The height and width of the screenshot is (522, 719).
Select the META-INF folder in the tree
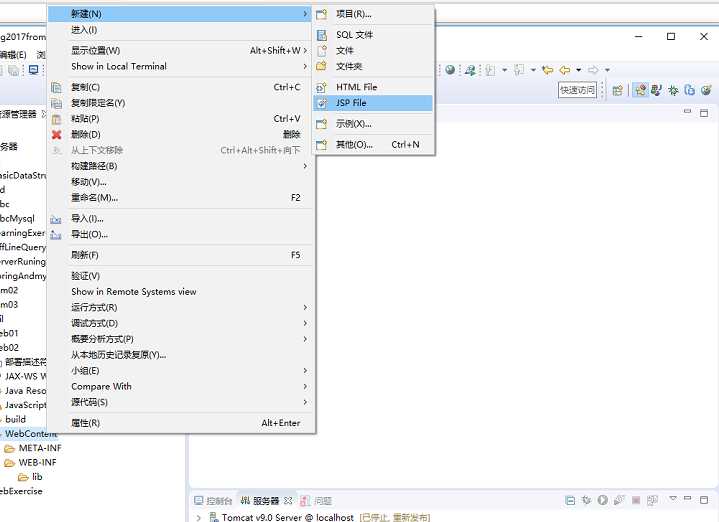[33, 448]
